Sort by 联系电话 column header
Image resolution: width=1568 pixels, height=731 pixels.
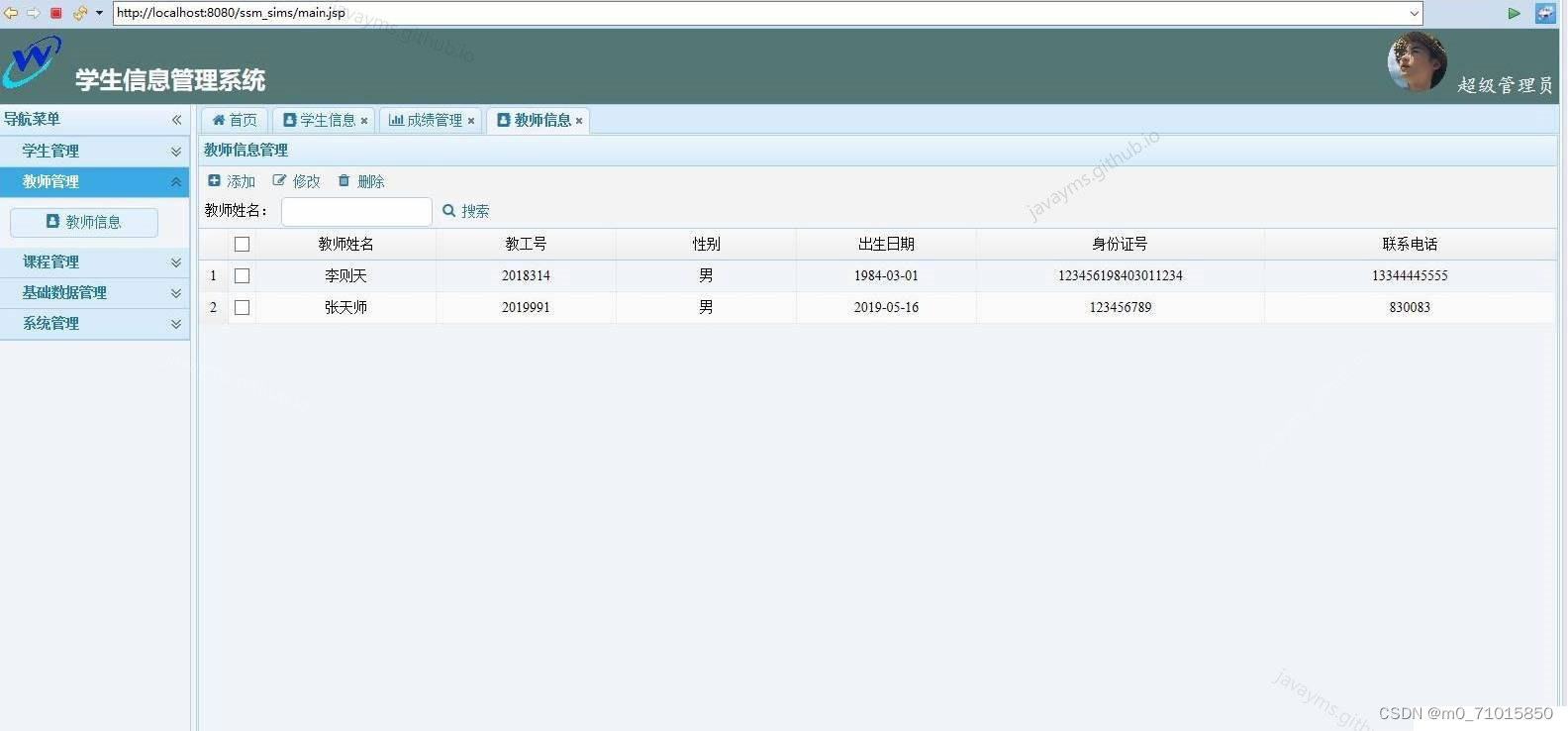pyautogui.click(x=1410, y=244)
